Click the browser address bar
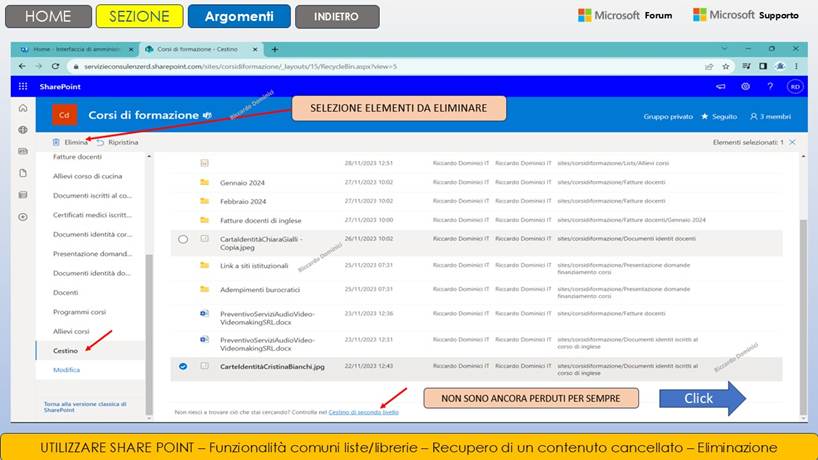The image size is (818, 460). coord(386,66)
